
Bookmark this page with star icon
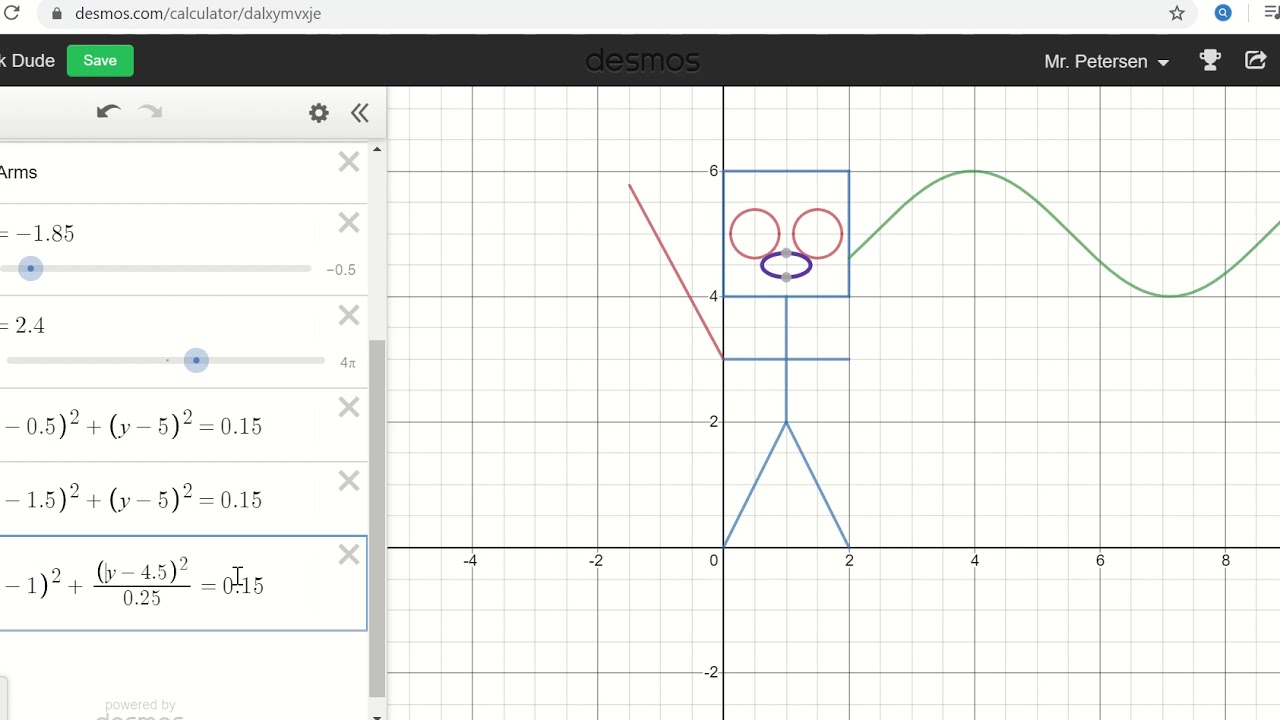coord(1177,14)
